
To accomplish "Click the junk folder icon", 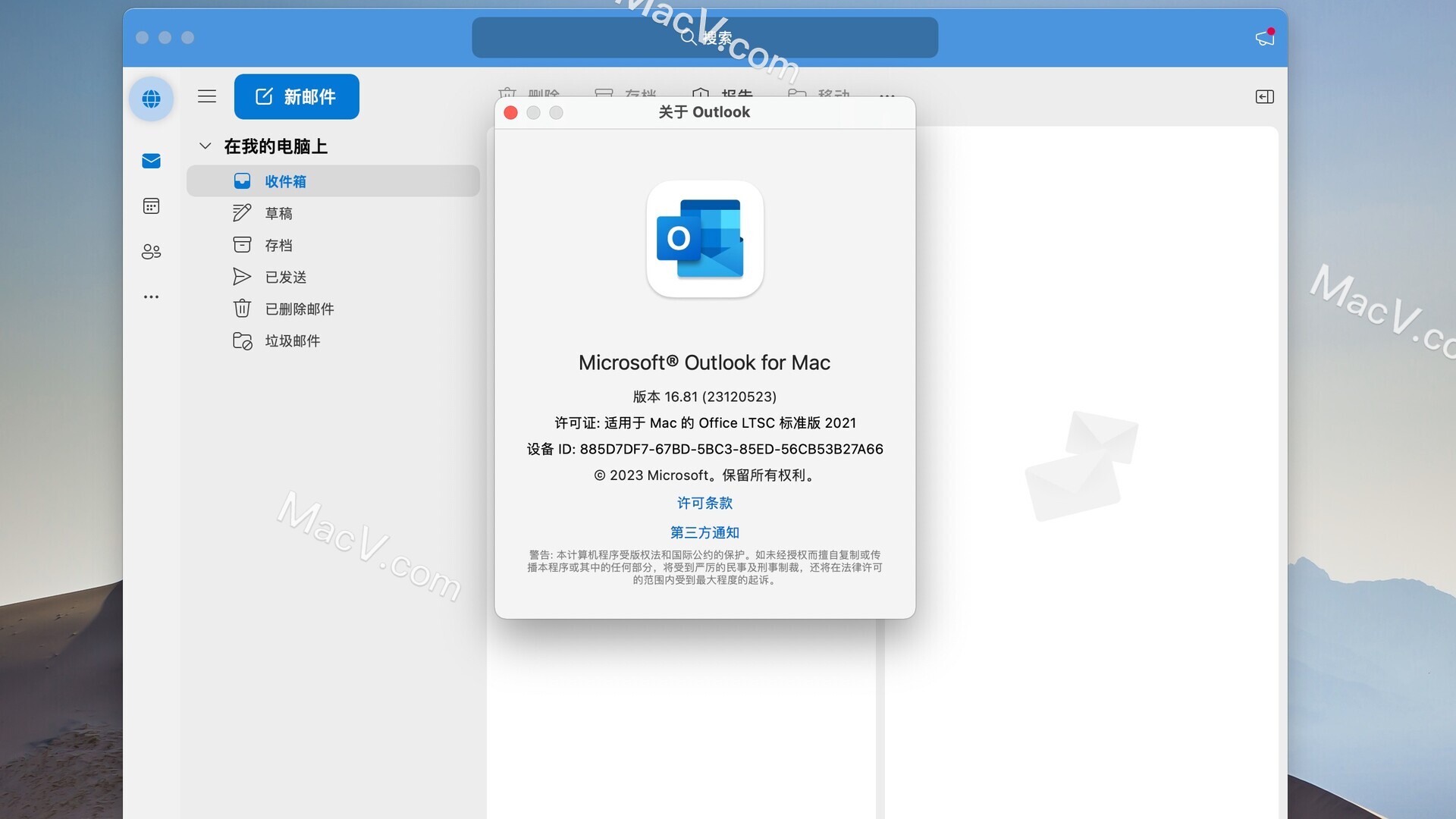I will coord(242,340).
